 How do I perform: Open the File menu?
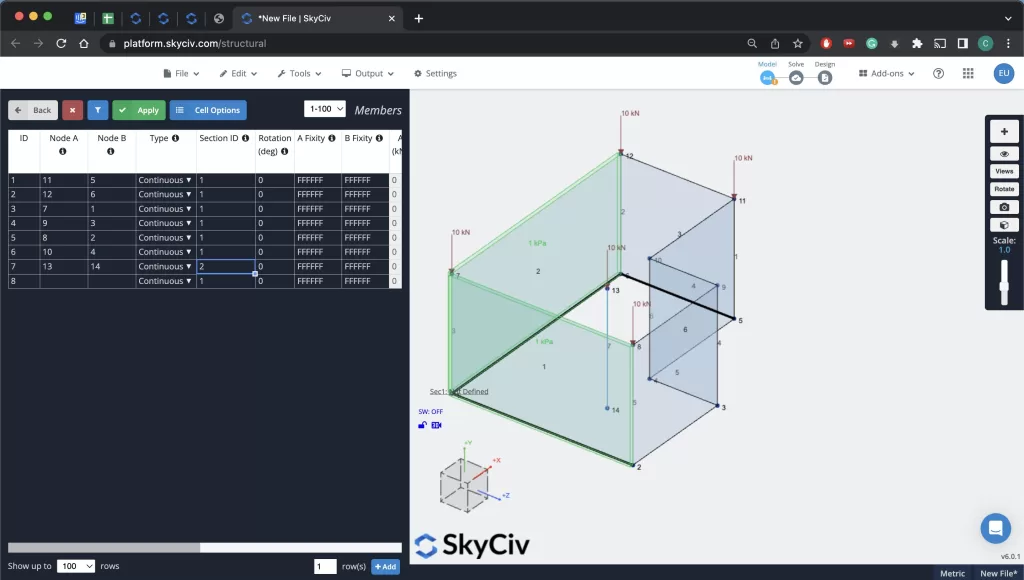coord(181,74)
